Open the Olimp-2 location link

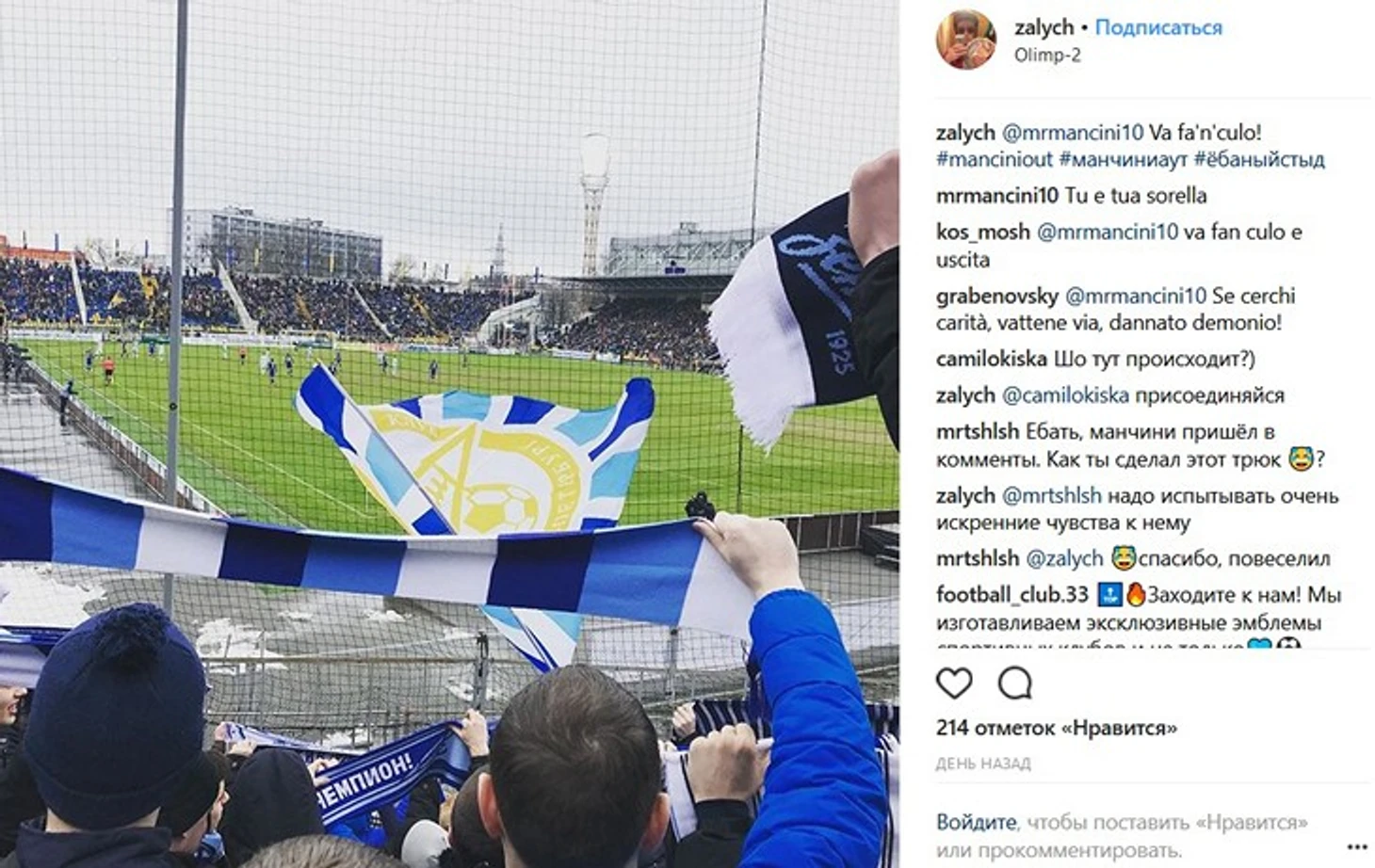coord(1047,55)
